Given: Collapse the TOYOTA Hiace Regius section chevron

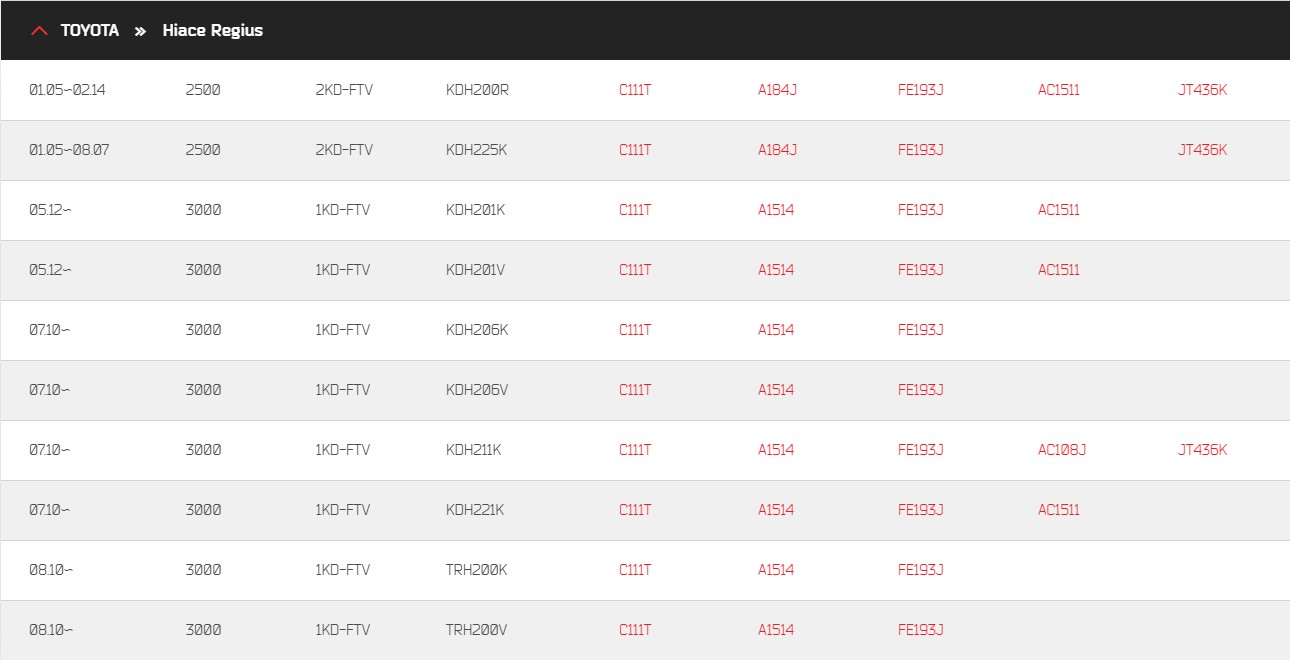Looking at the screenshot, I should pyautogui.click(x=40, y=31).
